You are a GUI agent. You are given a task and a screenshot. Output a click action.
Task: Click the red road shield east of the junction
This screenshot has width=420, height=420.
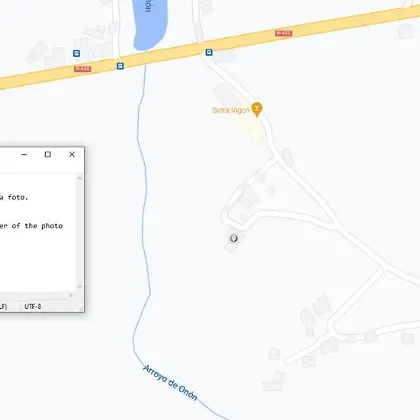284,33
